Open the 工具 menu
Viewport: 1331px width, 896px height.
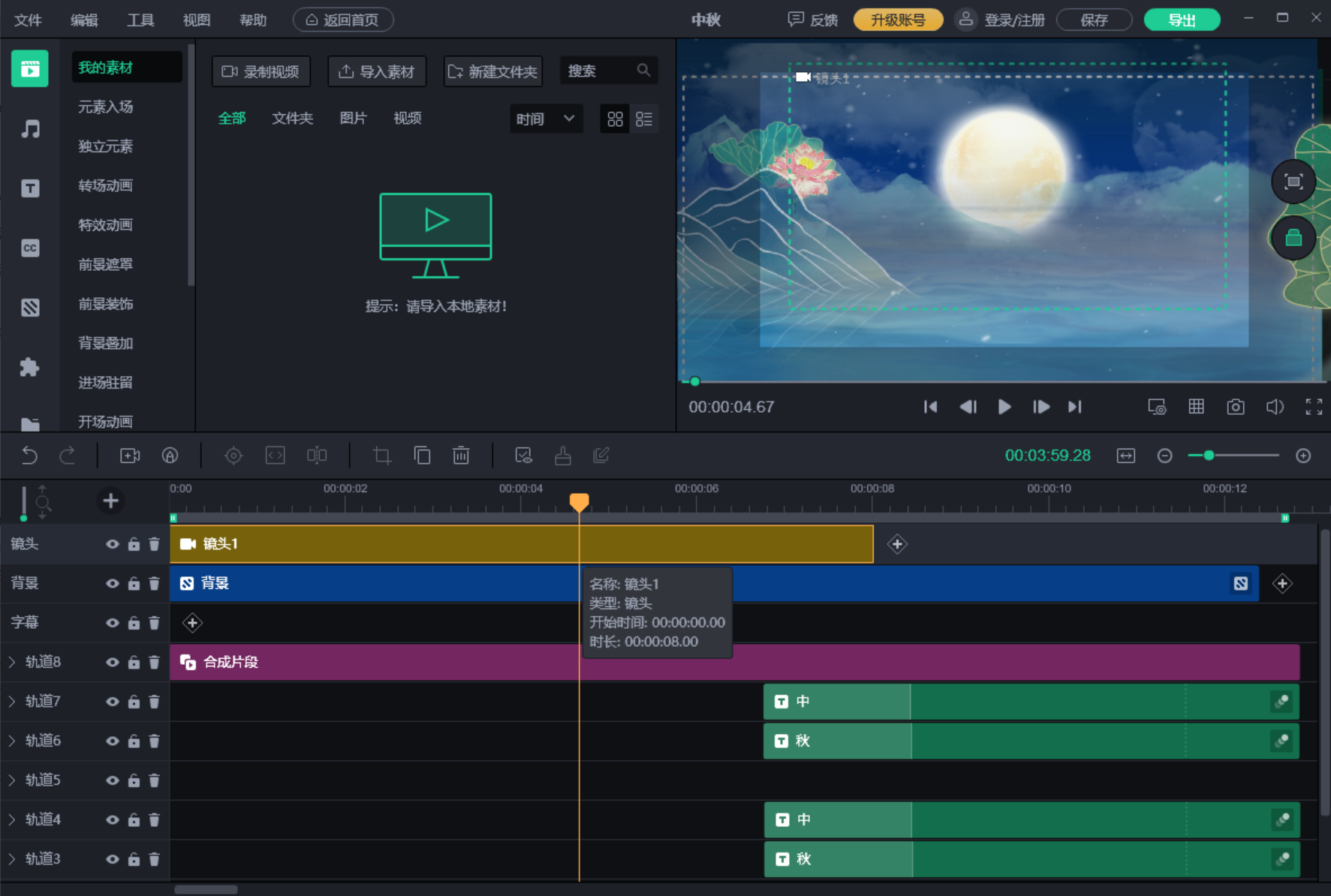(140, 20)
